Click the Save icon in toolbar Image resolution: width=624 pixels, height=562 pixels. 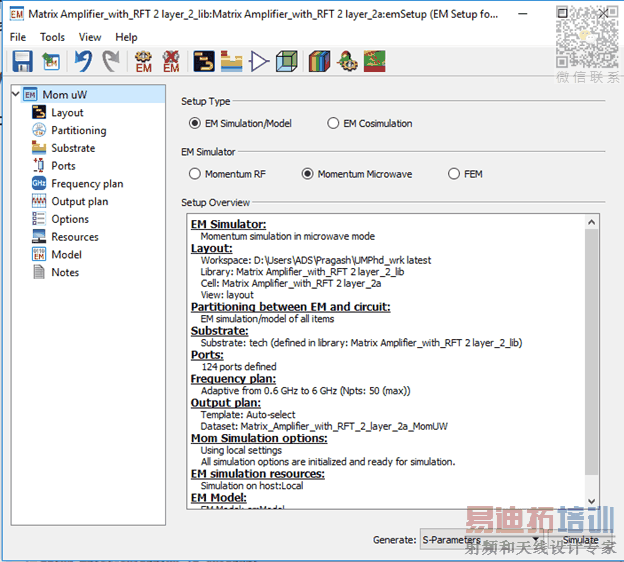pyautogui.click(x=22, y=61)
